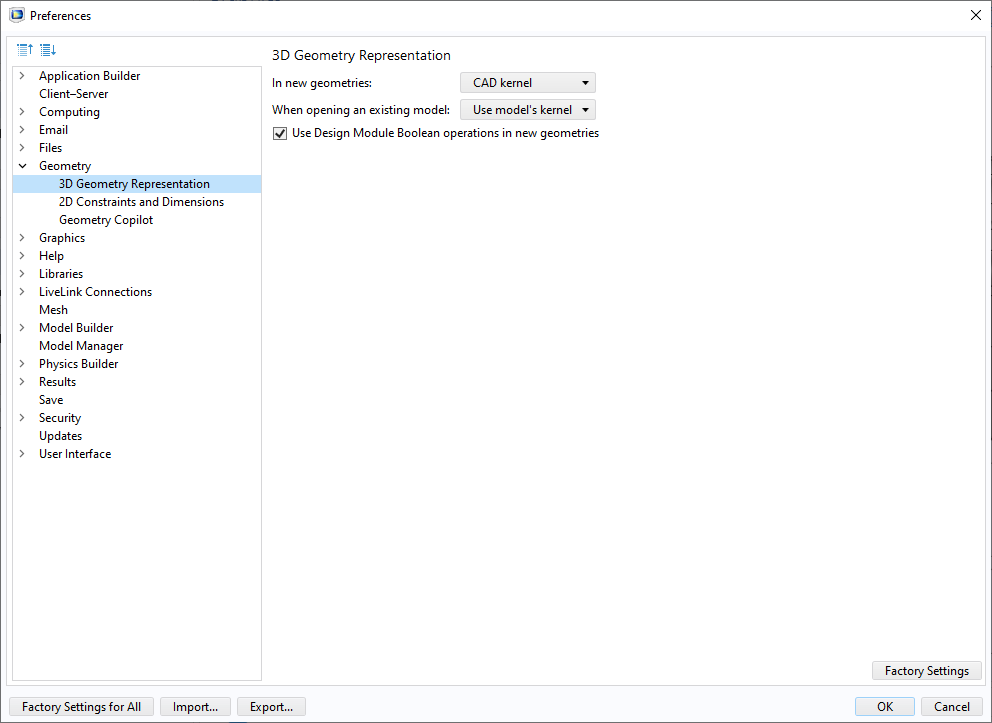Click the Preferences window app icon
This screenshot has height=723, width=992.
click(x=16, y=15)
